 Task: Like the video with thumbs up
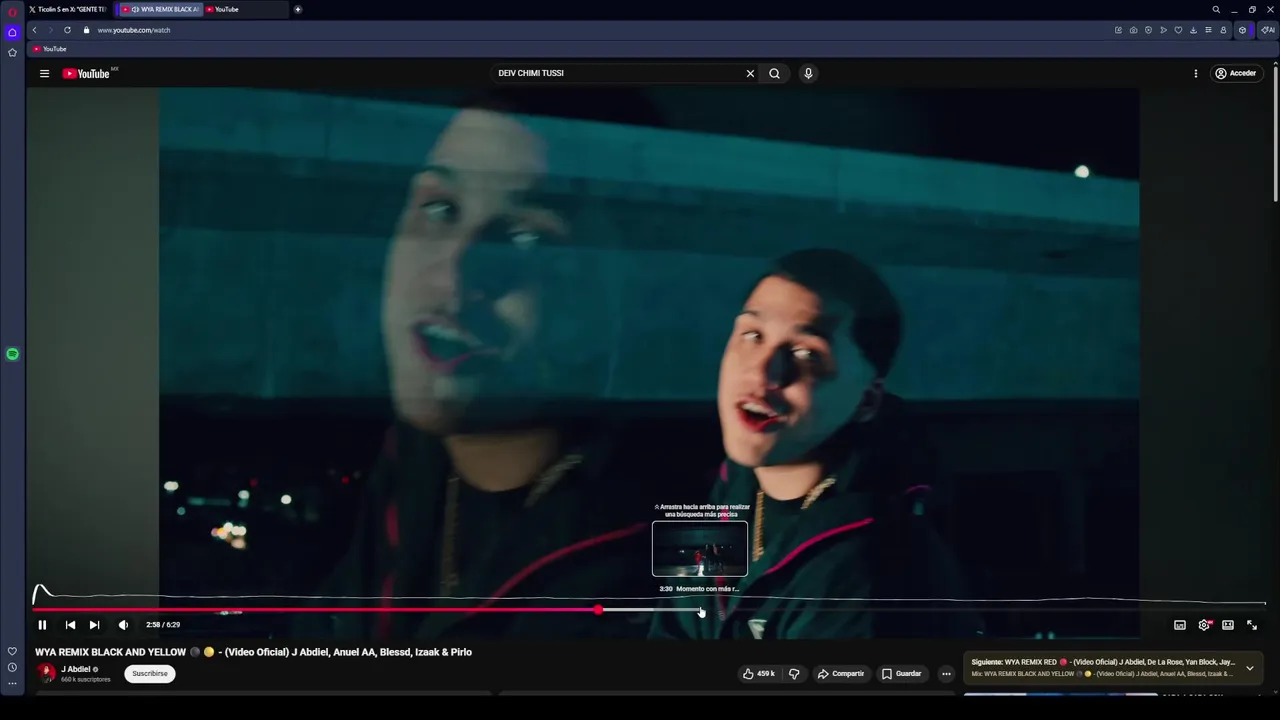759,674
